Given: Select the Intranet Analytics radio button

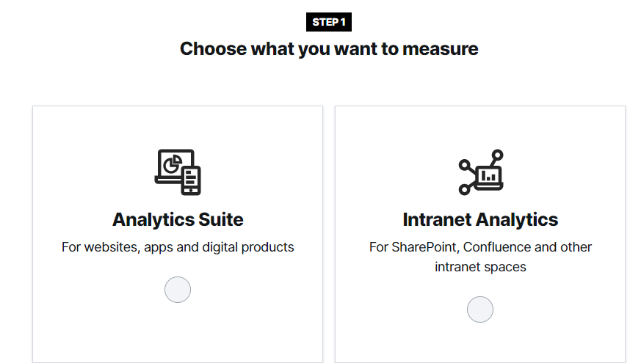Looking at the screenshot, I should (x=480, y=310).
